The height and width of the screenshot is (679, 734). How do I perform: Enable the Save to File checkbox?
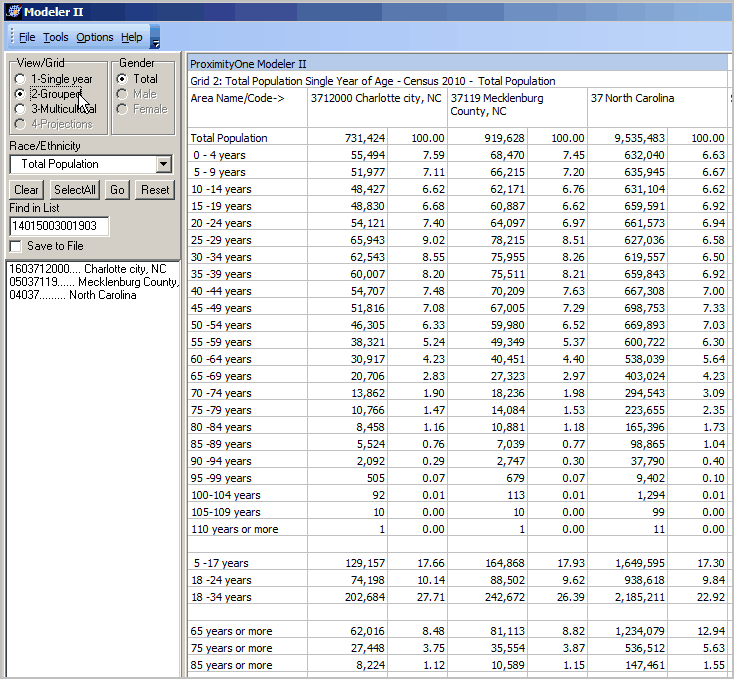point(15,246)
